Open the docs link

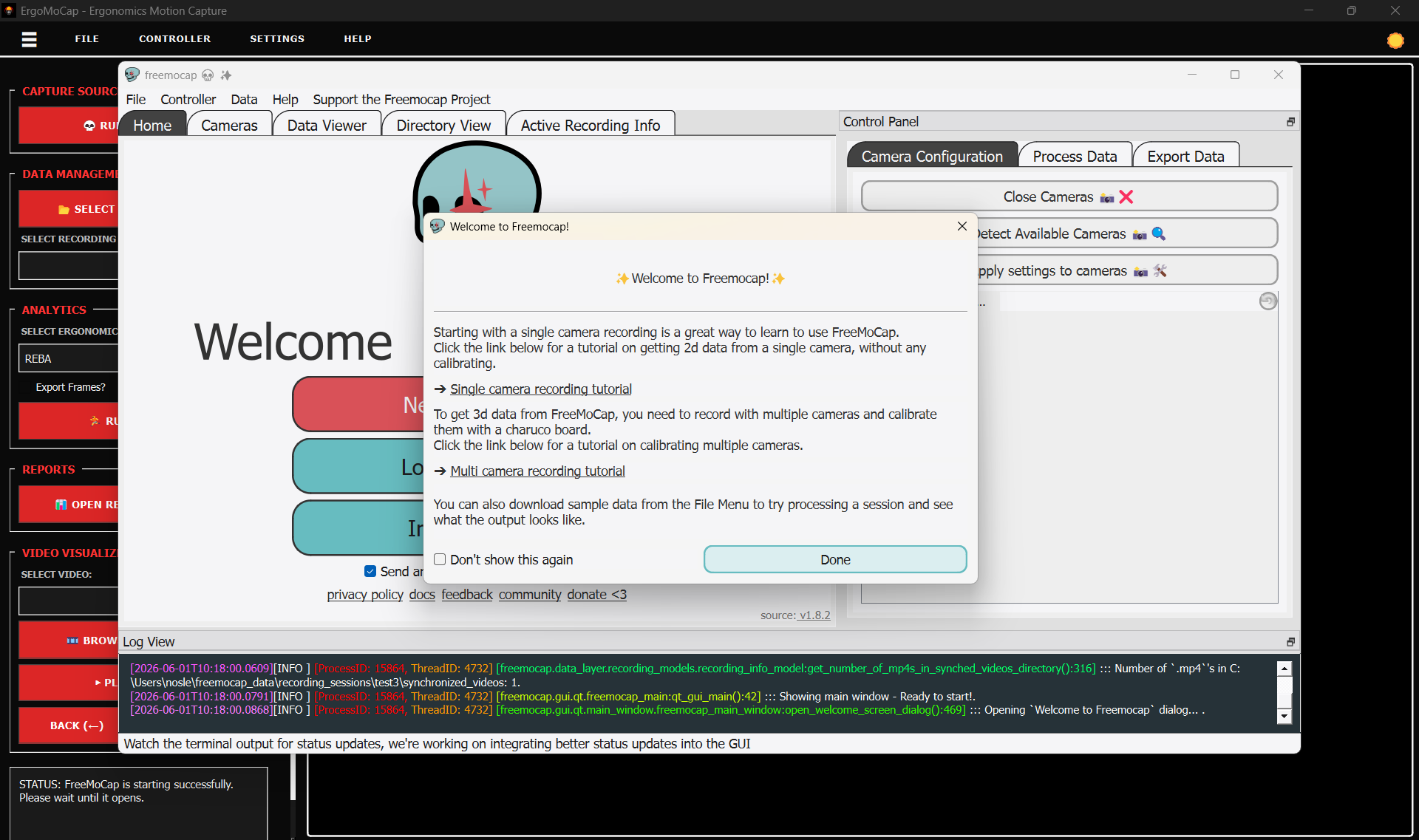coord(422,594)
